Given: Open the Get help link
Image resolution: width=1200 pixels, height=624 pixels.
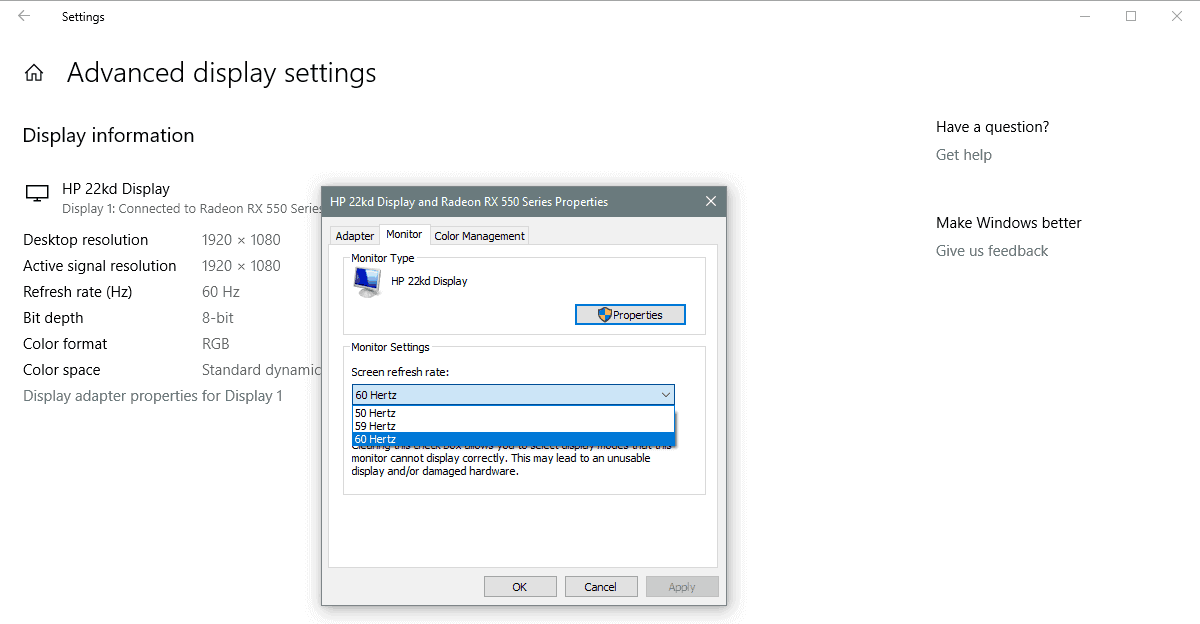Looking at the screenshot, I should click(x=964, y=155).
